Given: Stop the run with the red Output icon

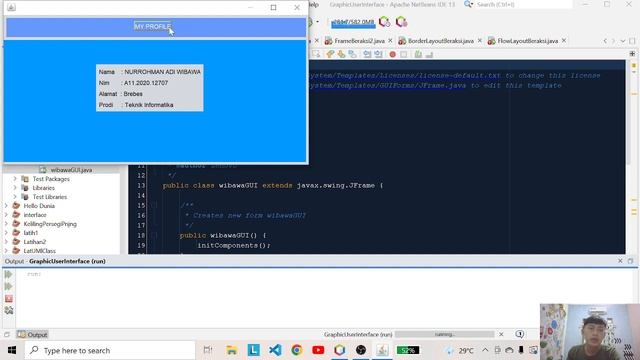Looking at the screenshot, I should (9, 299).
